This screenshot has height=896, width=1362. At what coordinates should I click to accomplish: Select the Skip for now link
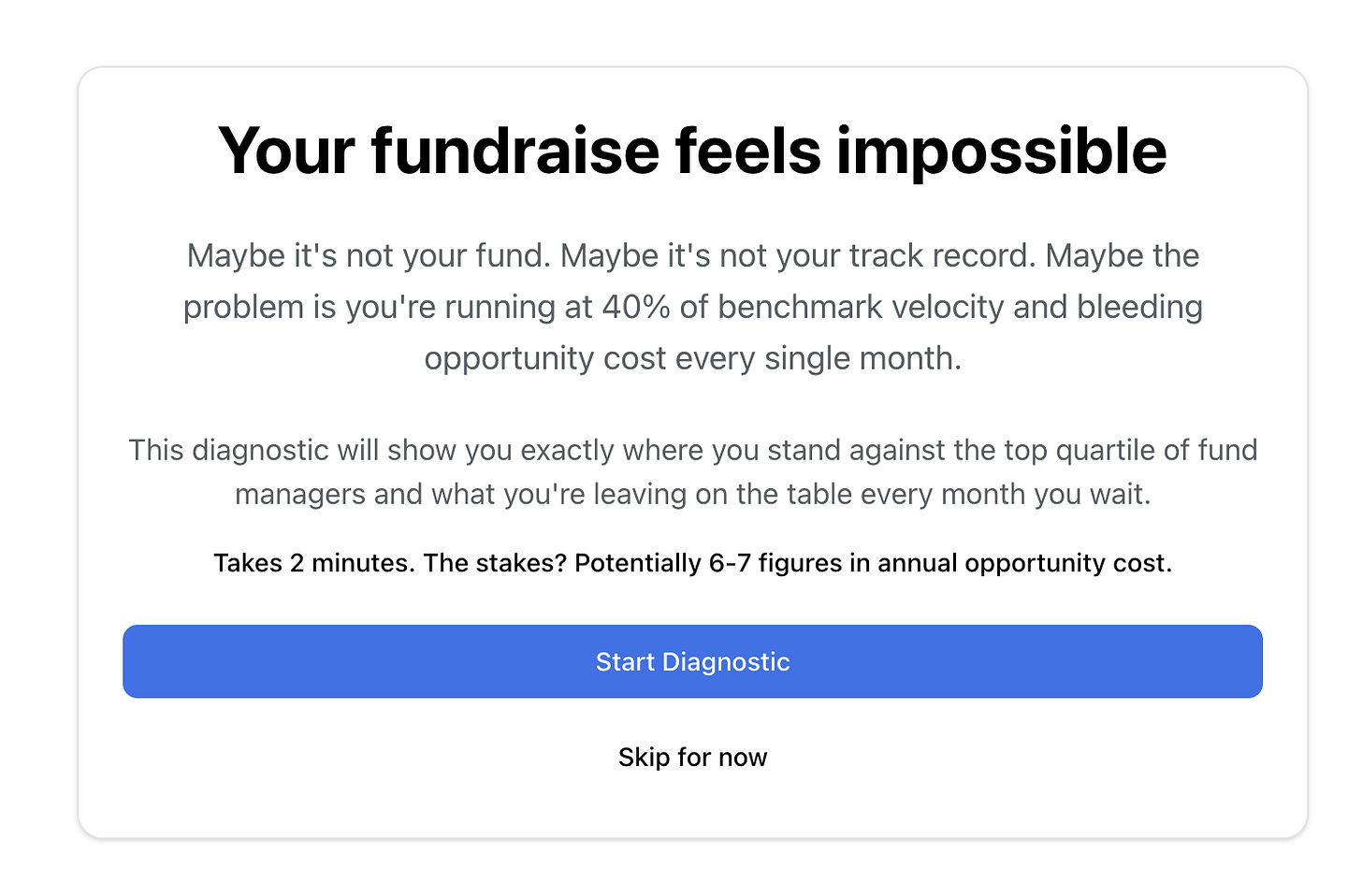[x=692, y=757]
